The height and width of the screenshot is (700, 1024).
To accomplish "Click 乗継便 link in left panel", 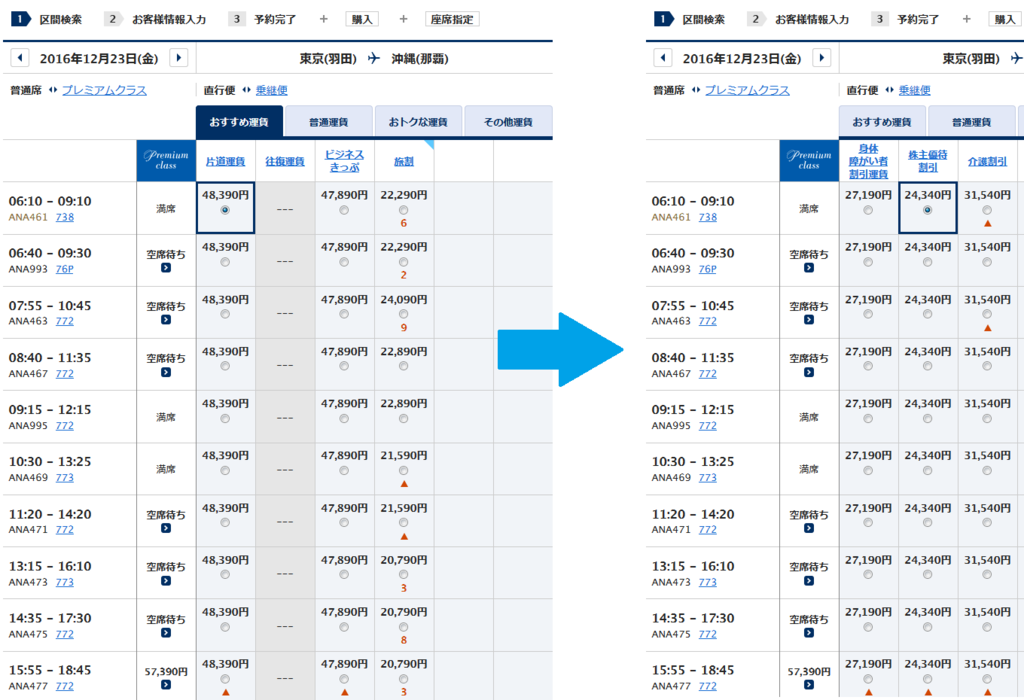I will tap(272, 90).
